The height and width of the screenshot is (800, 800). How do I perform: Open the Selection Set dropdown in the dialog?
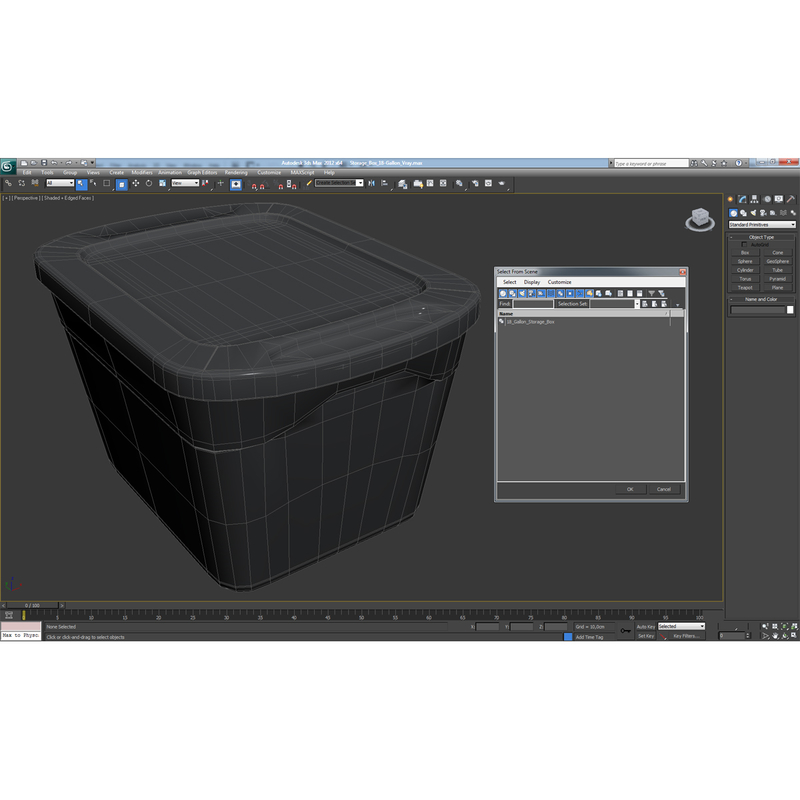637,303
